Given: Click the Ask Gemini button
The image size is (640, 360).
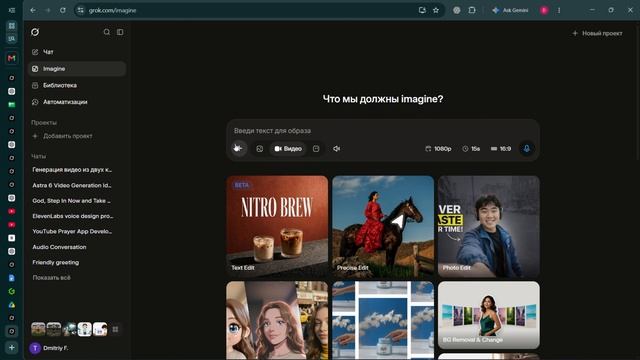Looking at the screenshot, I should (x=510, y=10).
